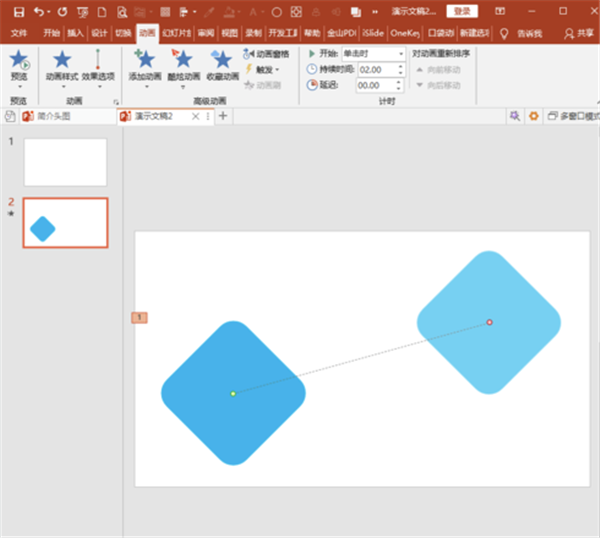Open the File menu tab

pyautogui.click(x=19, y=32)
